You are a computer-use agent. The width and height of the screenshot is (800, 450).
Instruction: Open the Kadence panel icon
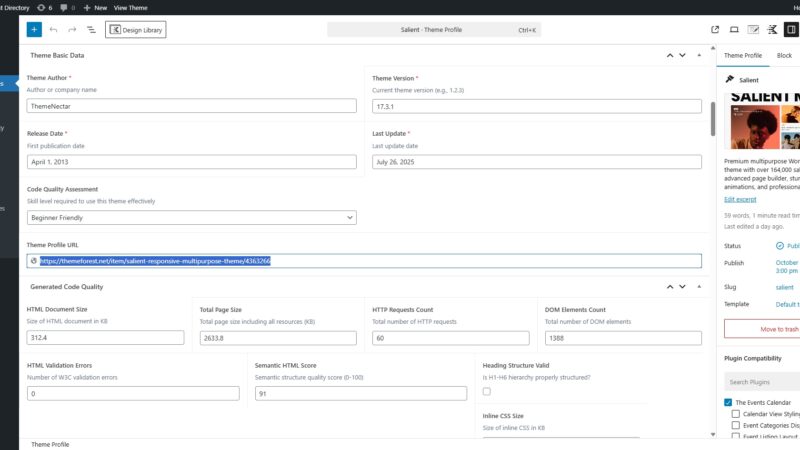772,30
